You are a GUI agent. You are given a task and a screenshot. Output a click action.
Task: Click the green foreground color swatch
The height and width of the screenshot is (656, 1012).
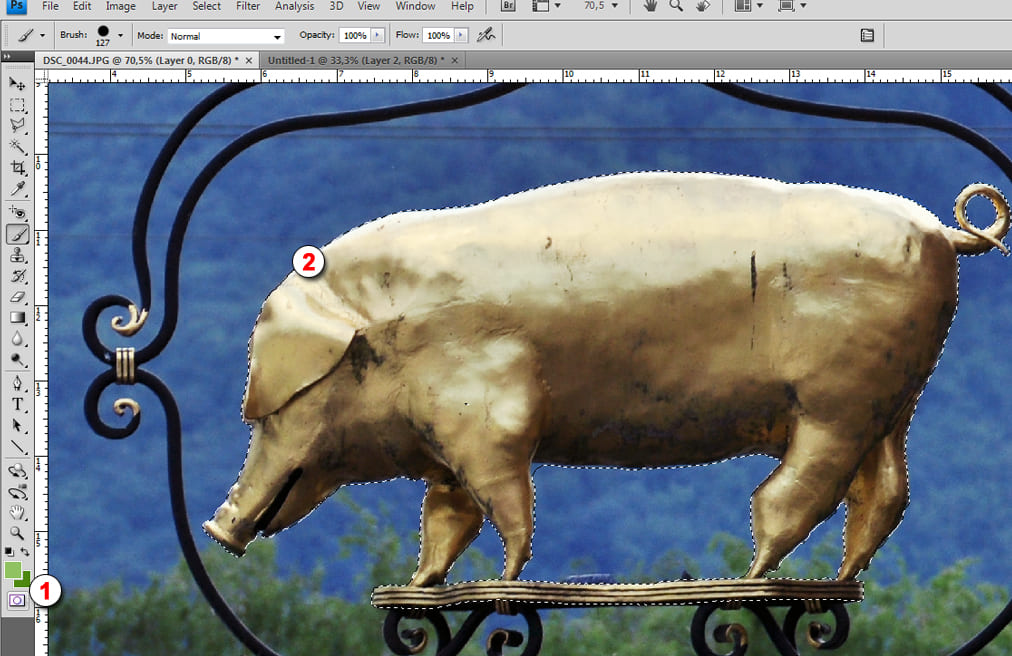click(13, 570)
